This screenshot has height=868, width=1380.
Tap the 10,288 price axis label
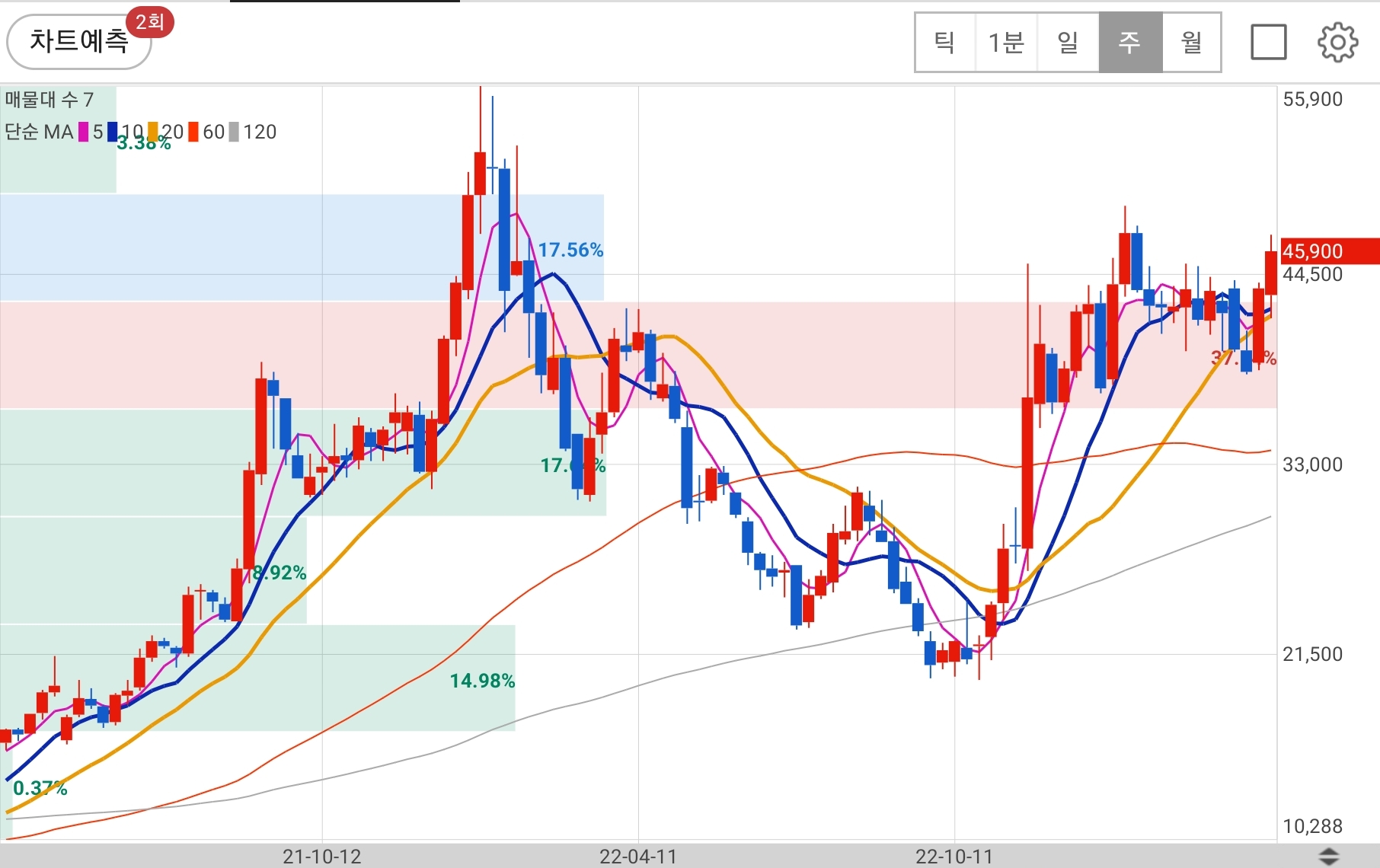tap(1312, 826)
